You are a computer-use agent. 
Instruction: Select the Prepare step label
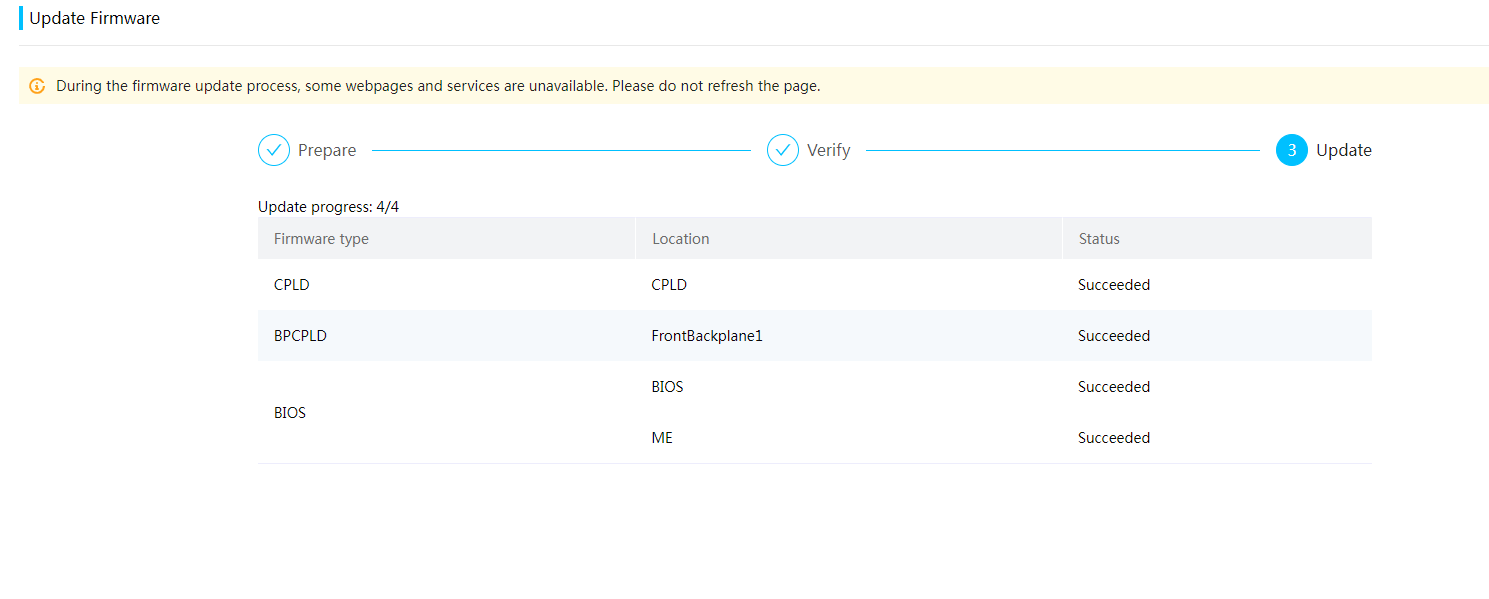327,150
